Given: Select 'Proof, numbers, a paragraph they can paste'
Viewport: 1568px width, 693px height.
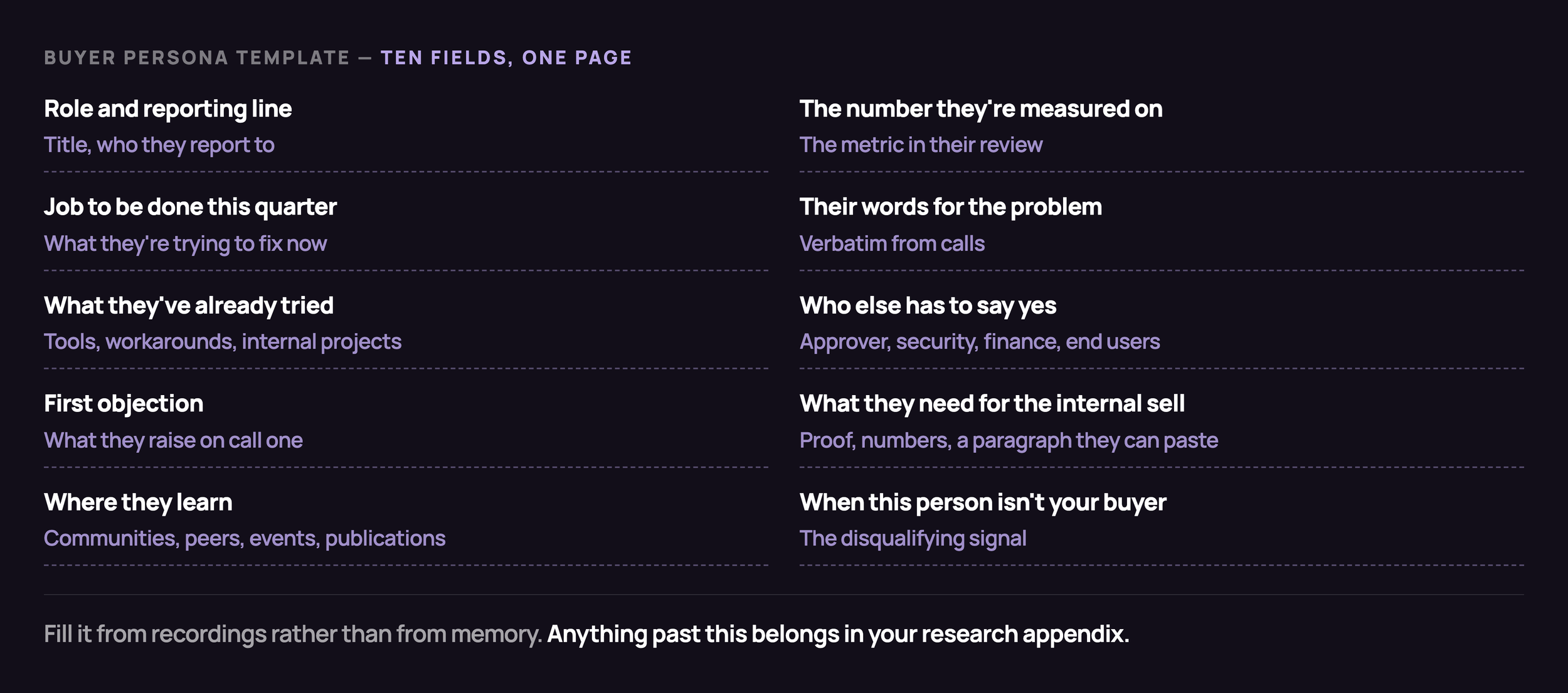Looking at the screenshot, I should tap(1009, 441).
